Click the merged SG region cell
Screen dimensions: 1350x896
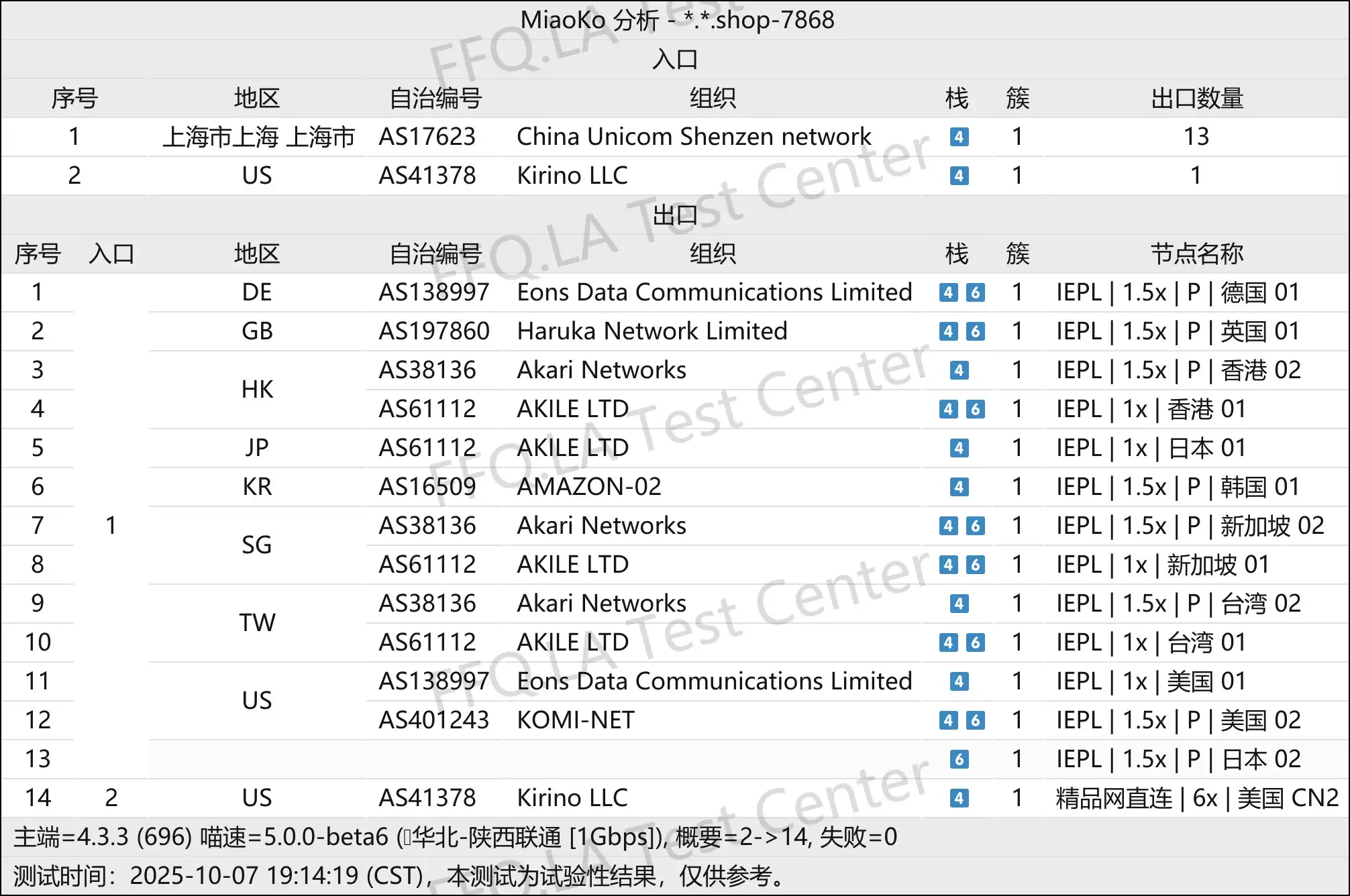pyautogui.click(x=257, y=545)
